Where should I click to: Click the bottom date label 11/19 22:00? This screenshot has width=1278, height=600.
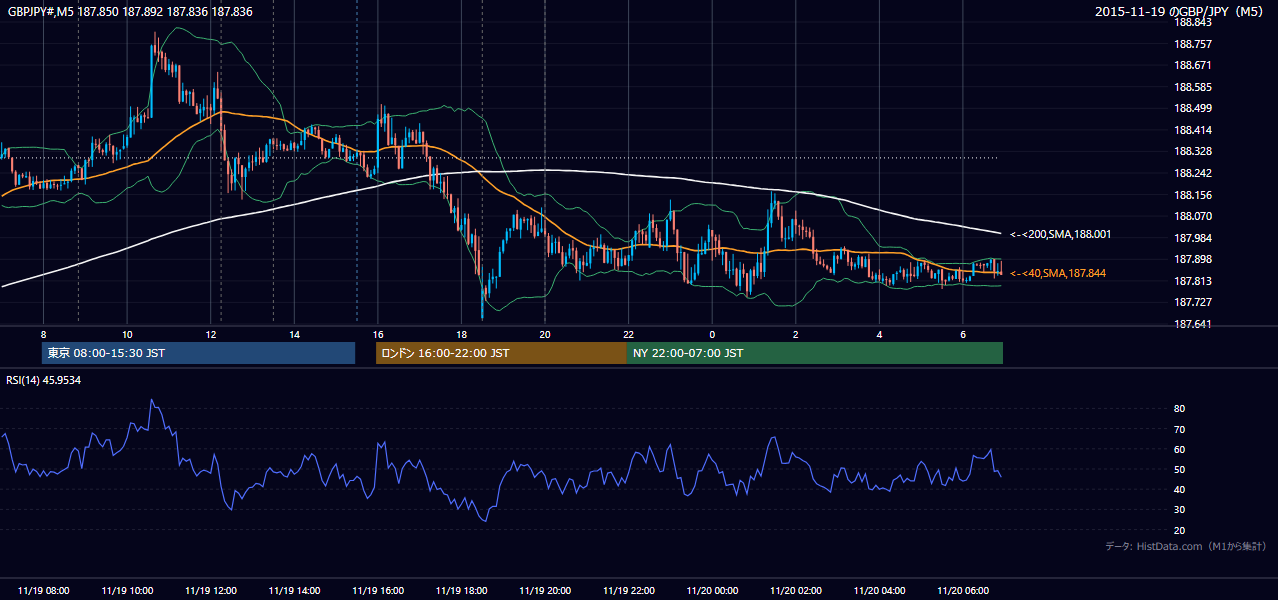[628, 591]
